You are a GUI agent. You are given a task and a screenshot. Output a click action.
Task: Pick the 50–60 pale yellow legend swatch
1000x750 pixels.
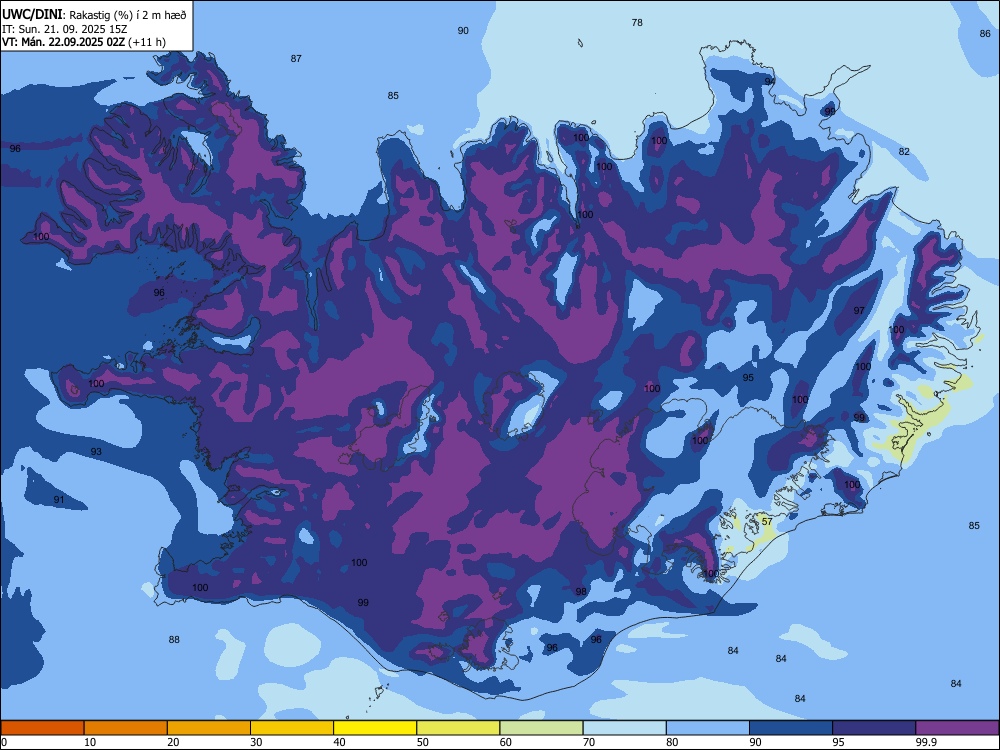point(458,728)
